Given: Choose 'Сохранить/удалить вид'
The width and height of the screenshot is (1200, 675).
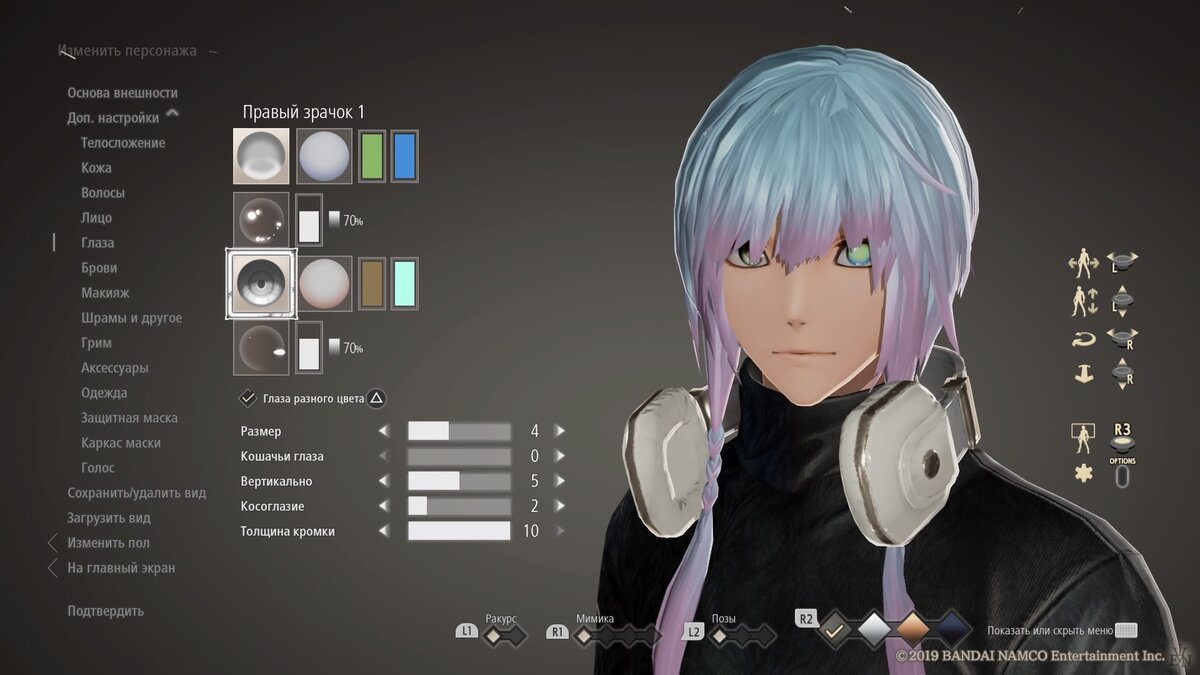Looking at the screenshot, I should [x=137, y=493].
